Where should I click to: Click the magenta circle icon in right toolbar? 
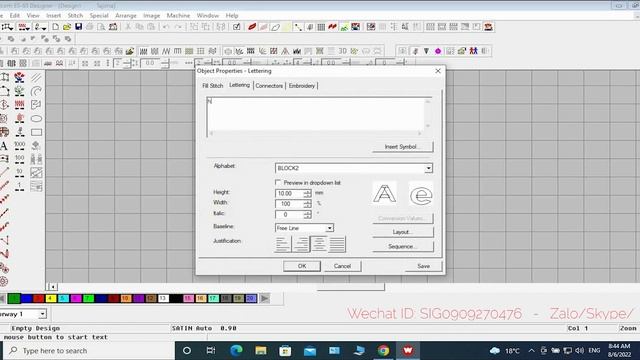(438, 51)
